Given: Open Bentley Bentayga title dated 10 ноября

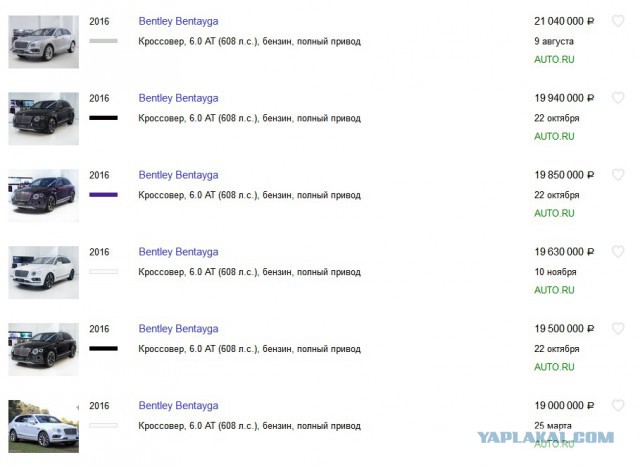Looking at the screenshot, I should coord(178,252).
